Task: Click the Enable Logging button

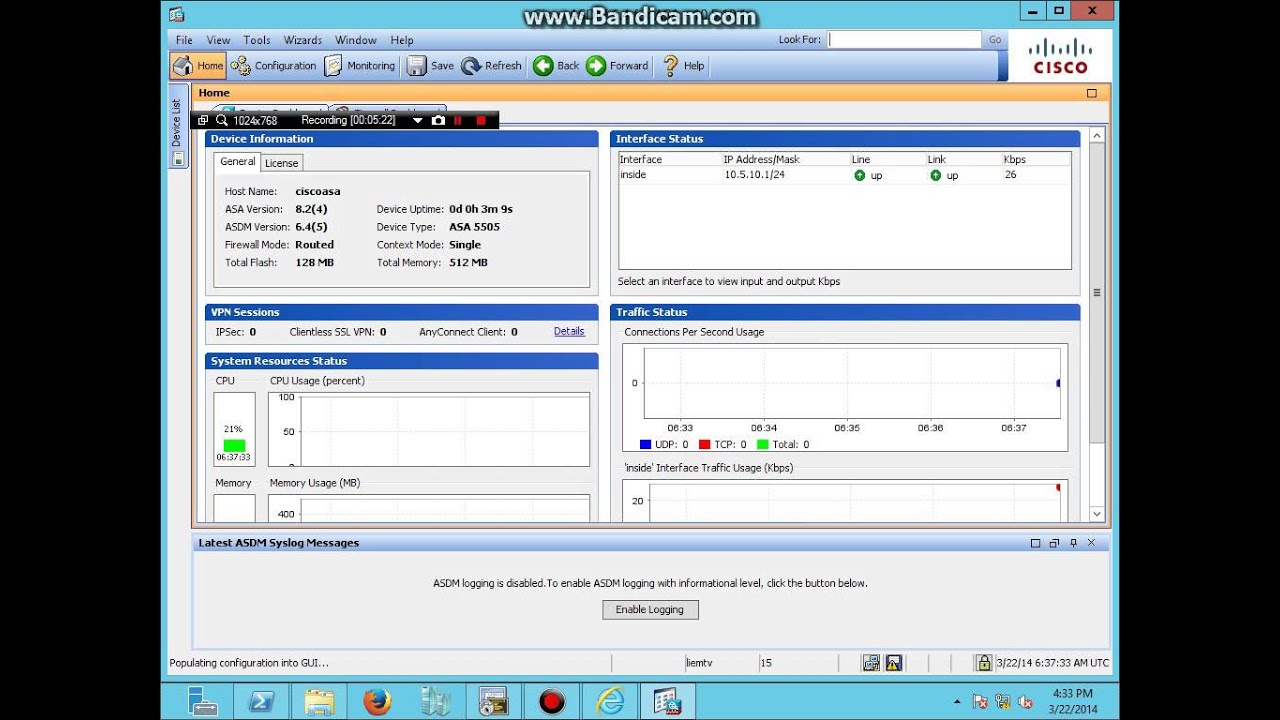Action: 650,609
